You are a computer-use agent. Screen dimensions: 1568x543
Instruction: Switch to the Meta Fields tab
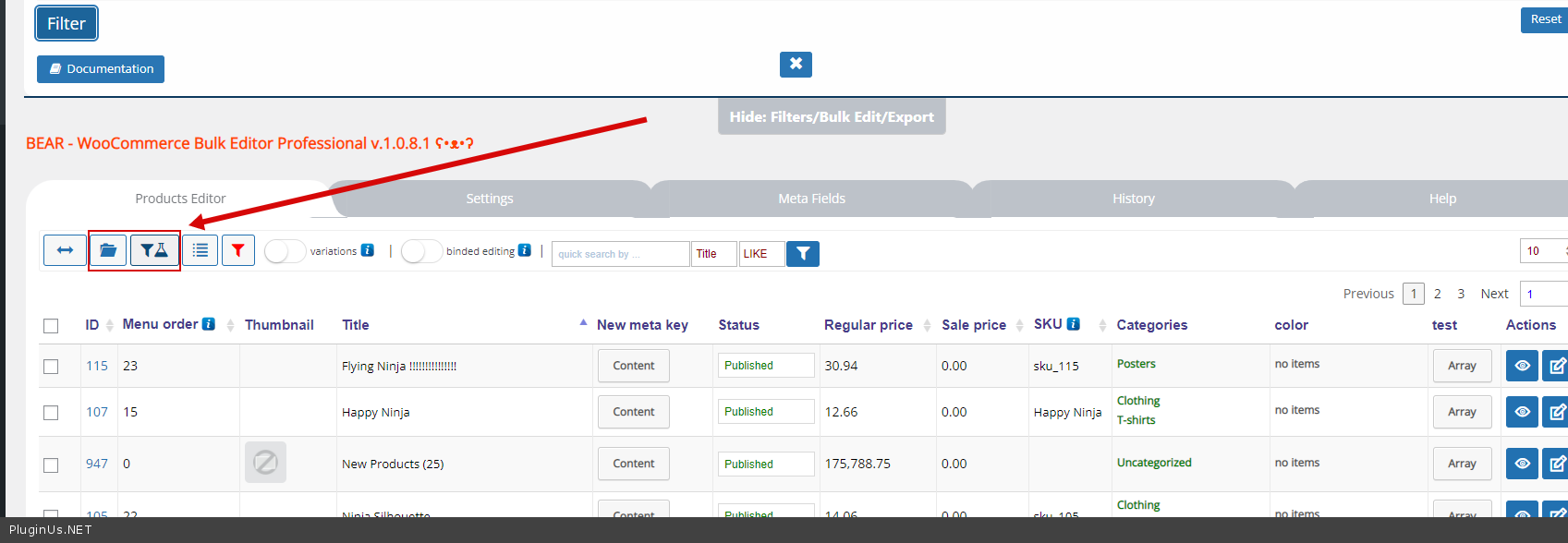tap(811, 199)
